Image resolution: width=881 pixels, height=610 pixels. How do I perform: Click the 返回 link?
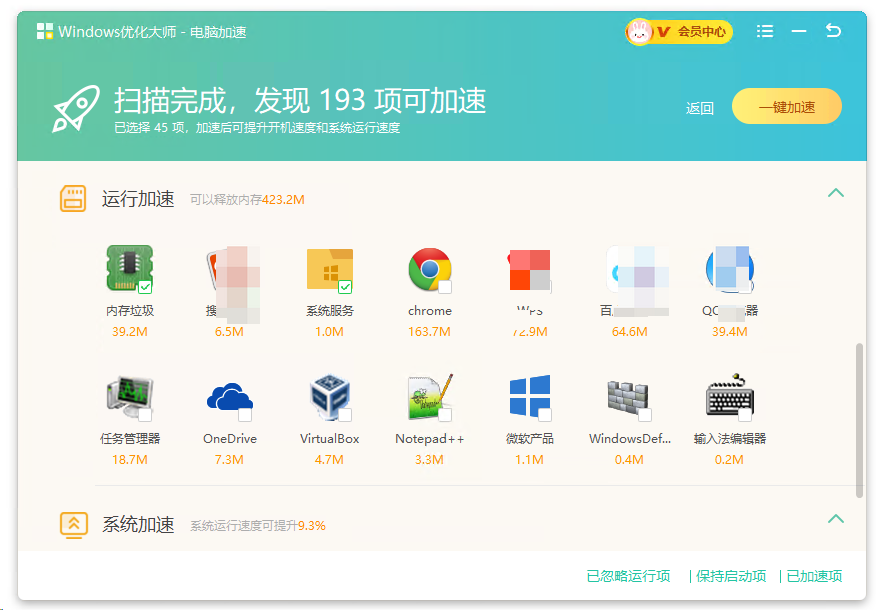pos(700,108)
